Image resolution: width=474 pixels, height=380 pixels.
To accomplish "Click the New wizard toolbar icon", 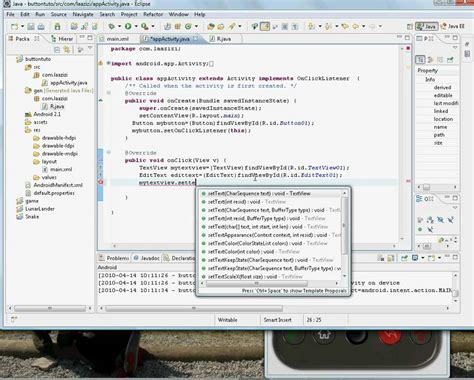I will click(14, 26).
